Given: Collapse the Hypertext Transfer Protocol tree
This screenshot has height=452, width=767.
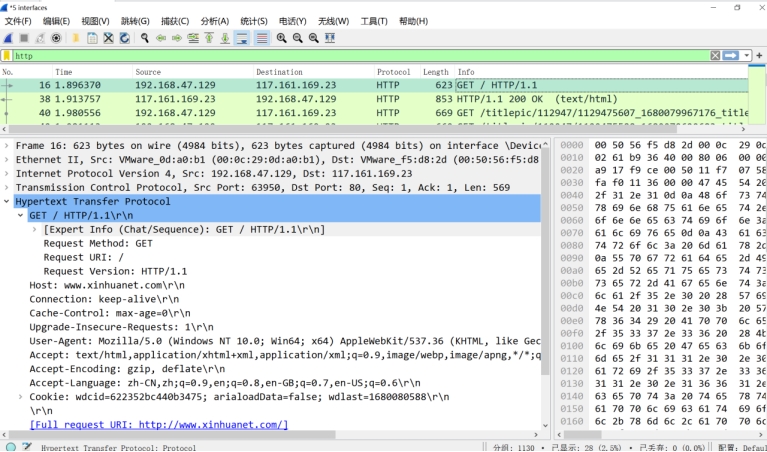Looking at the screenshot, I should pyautogui.click(x=9, y=201).
